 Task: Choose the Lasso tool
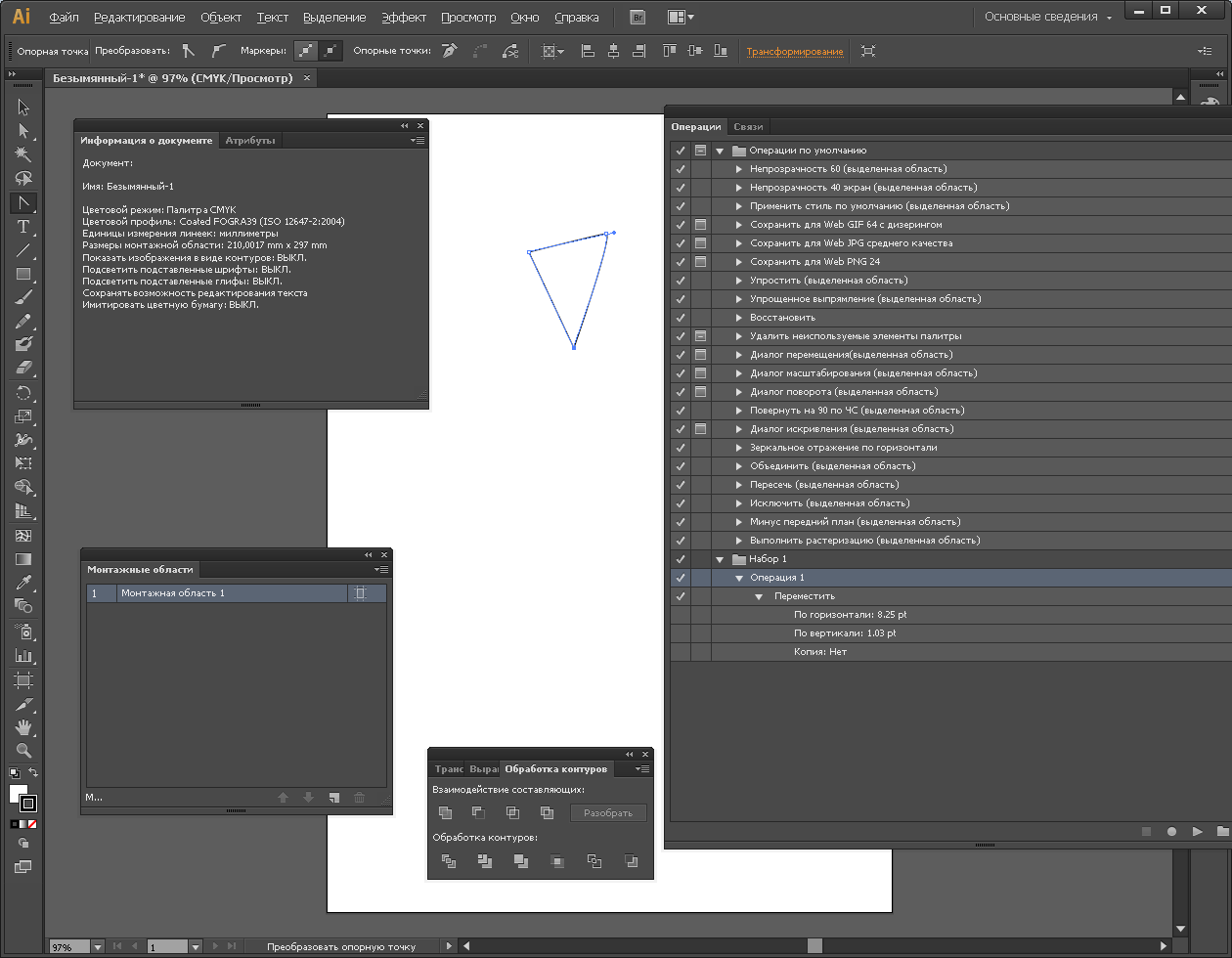point(23,179)
